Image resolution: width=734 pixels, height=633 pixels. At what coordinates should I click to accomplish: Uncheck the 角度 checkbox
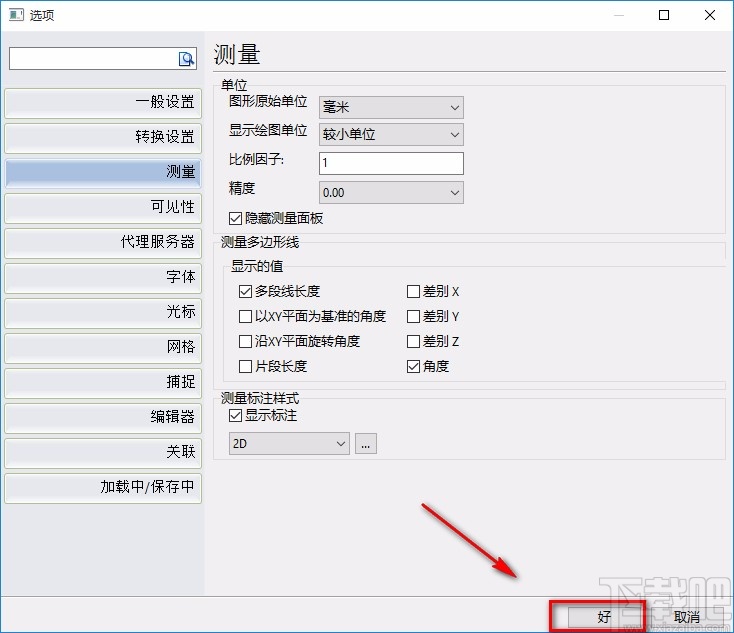point(413,366)
